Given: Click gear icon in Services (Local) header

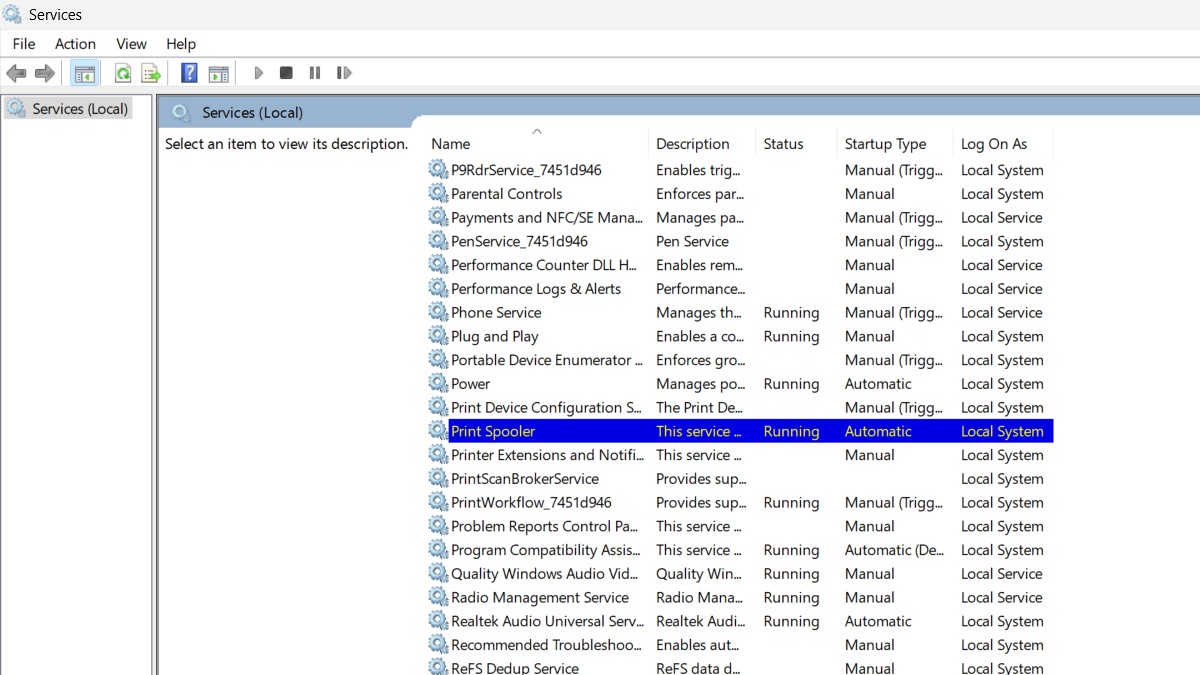Looking at the screenshot, I should coord(181,112).
